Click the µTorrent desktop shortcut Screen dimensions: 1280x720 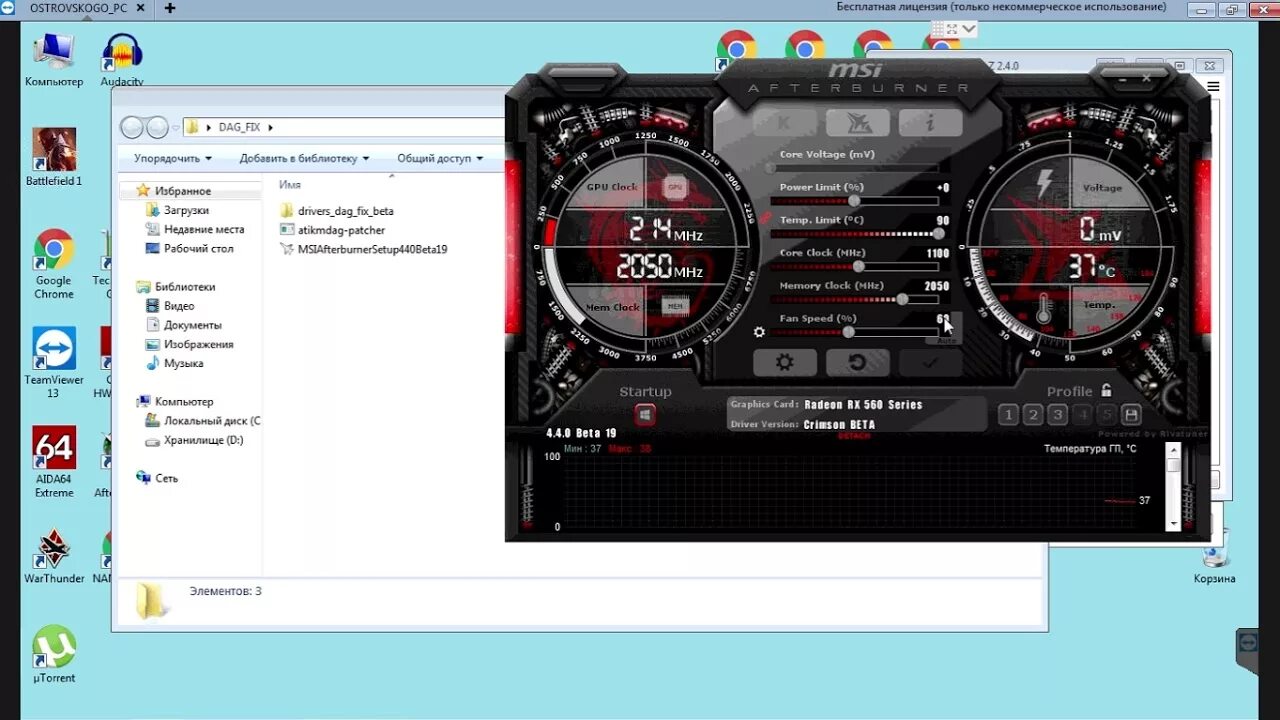[x=54, y=655]
